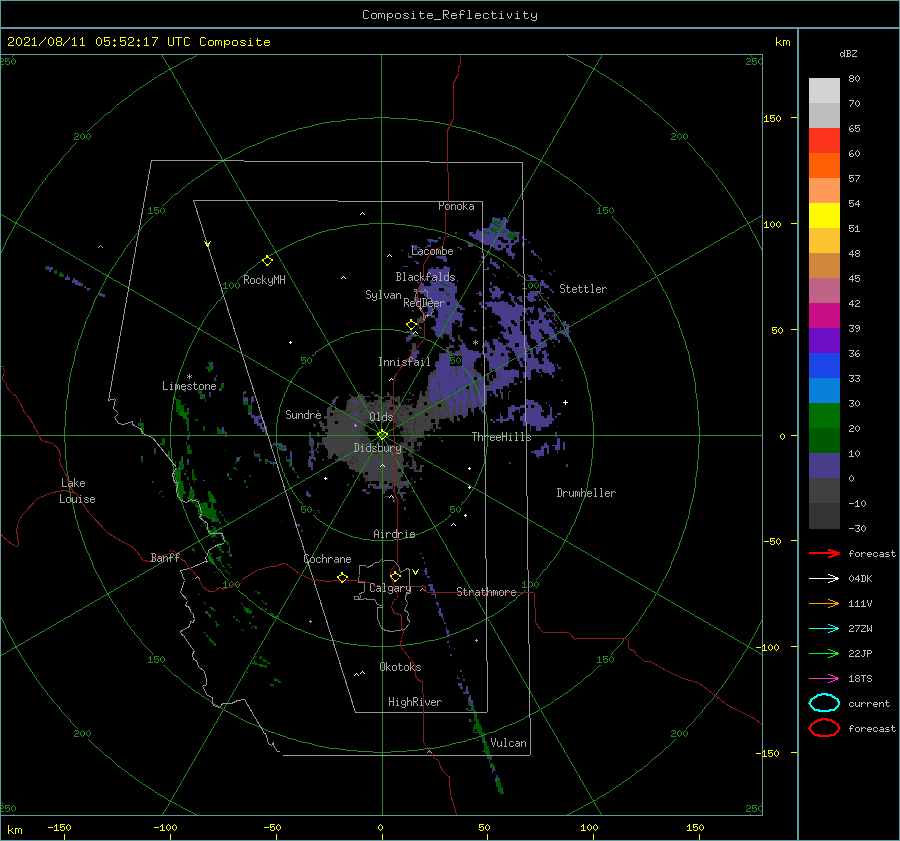
Task: Click the Stettler town label
Action: [x=583, y=289]
